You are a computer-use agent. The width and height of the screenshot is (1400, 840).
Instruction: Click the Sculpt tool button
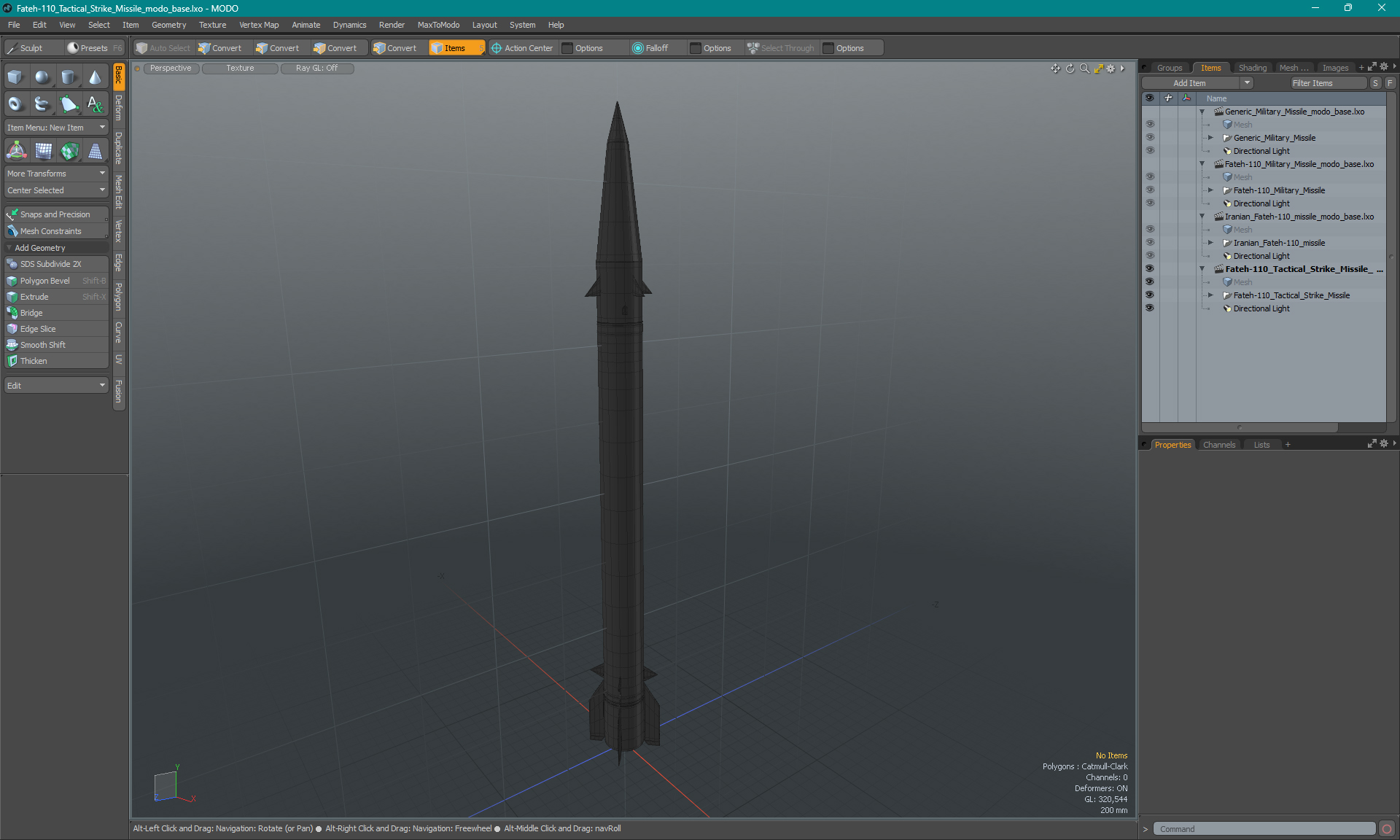pyautogui.click(x=32, y=48)
